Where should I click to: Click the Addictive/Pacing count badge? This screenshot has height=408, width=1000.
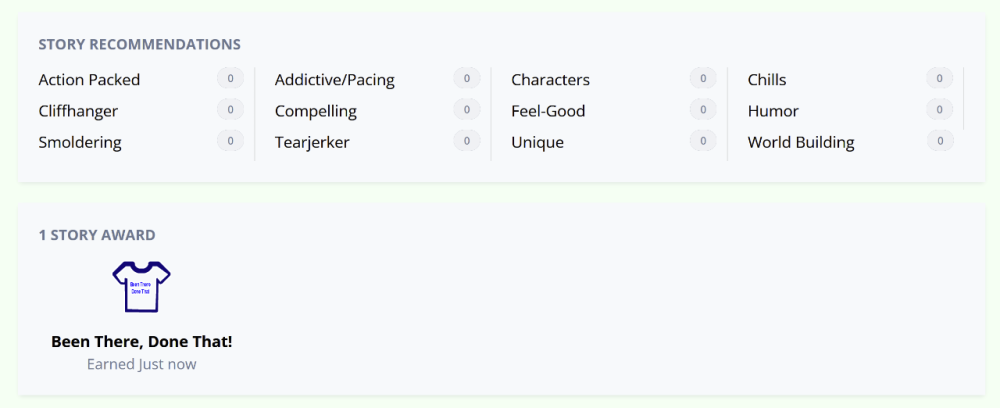467,78
